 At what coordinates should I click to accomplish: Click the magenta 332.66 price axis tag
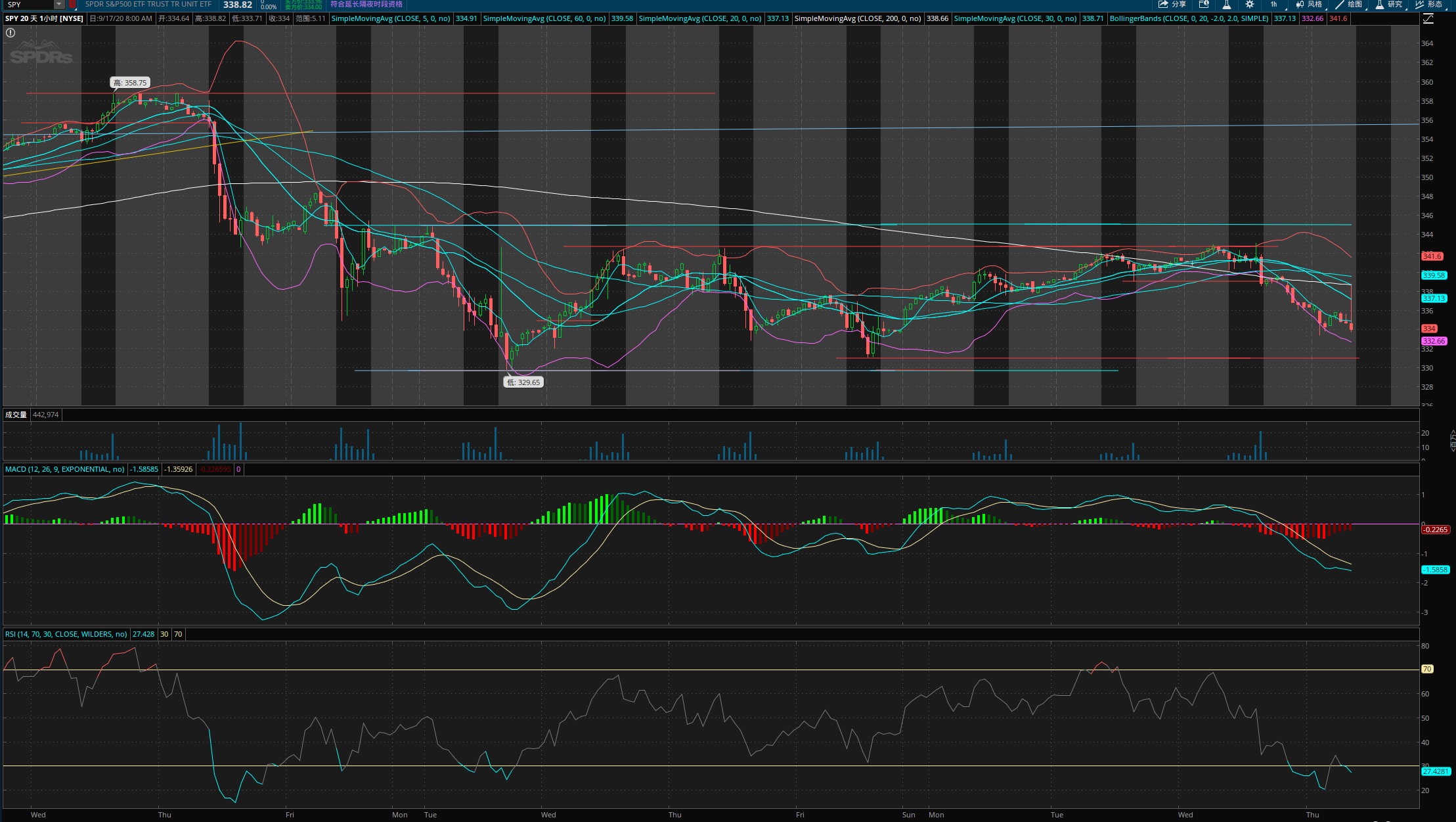[x=1434, y=341]
